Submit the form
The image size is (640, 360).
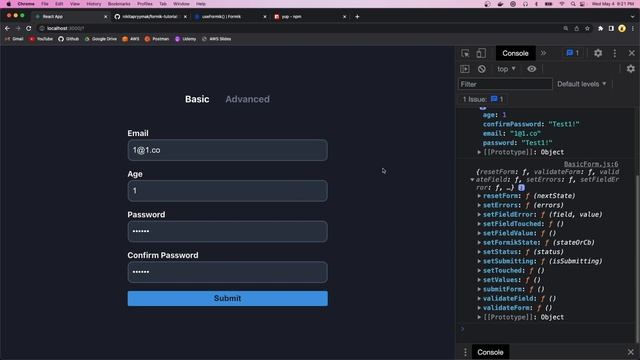click(x=227, y=298)
